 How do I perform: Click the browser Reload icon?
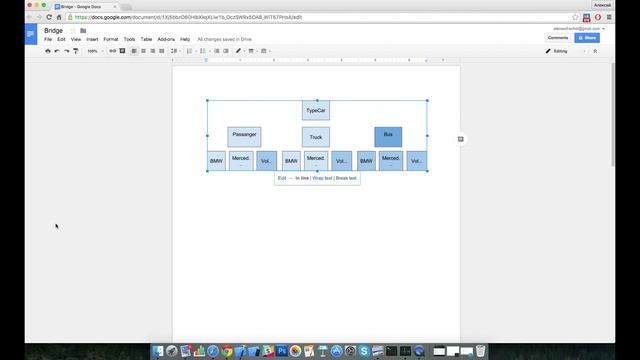coord(49,17)
